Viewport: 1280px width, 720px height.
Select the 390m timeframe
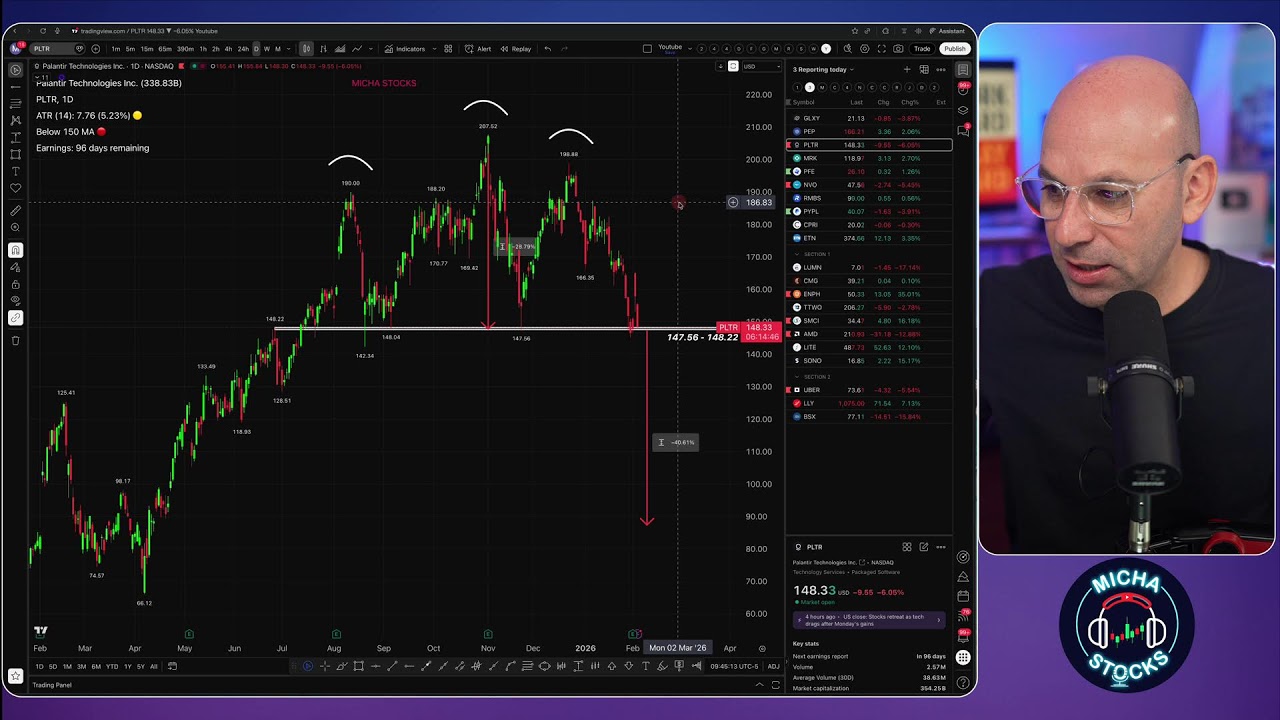pos(184,49)
